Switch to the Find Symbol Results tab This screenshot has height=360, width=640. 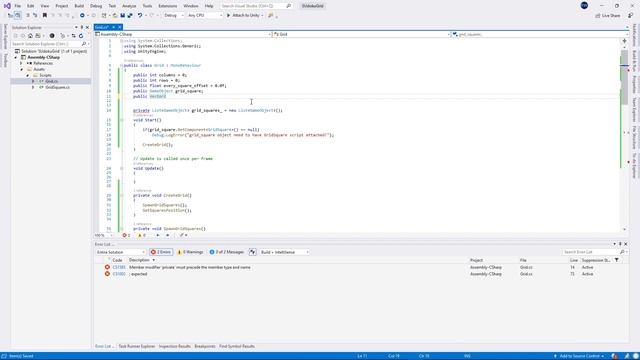point(237,347)
